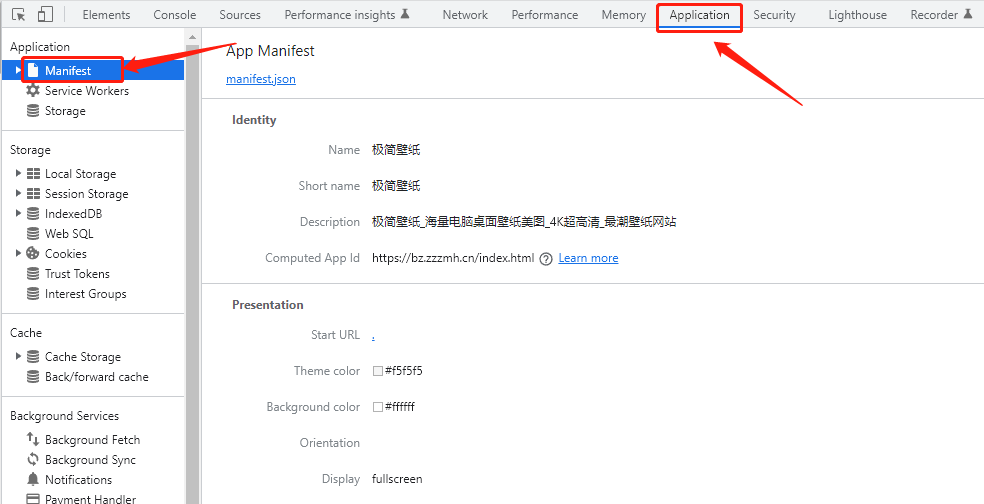Screen dimensions: 984x504
Task: Click the Background Fetch arrows icon
Action: click(x=33, y=439)
